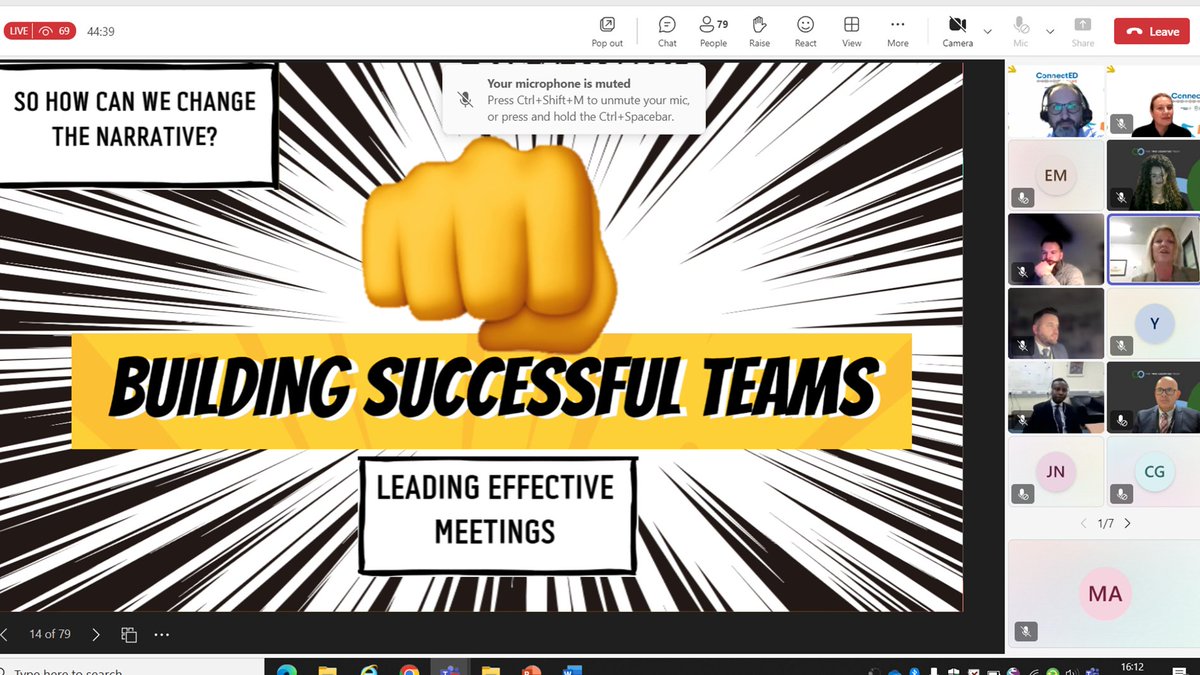Click the Share screen button
1200x675 pixels.
click(x=1082, y=31)
